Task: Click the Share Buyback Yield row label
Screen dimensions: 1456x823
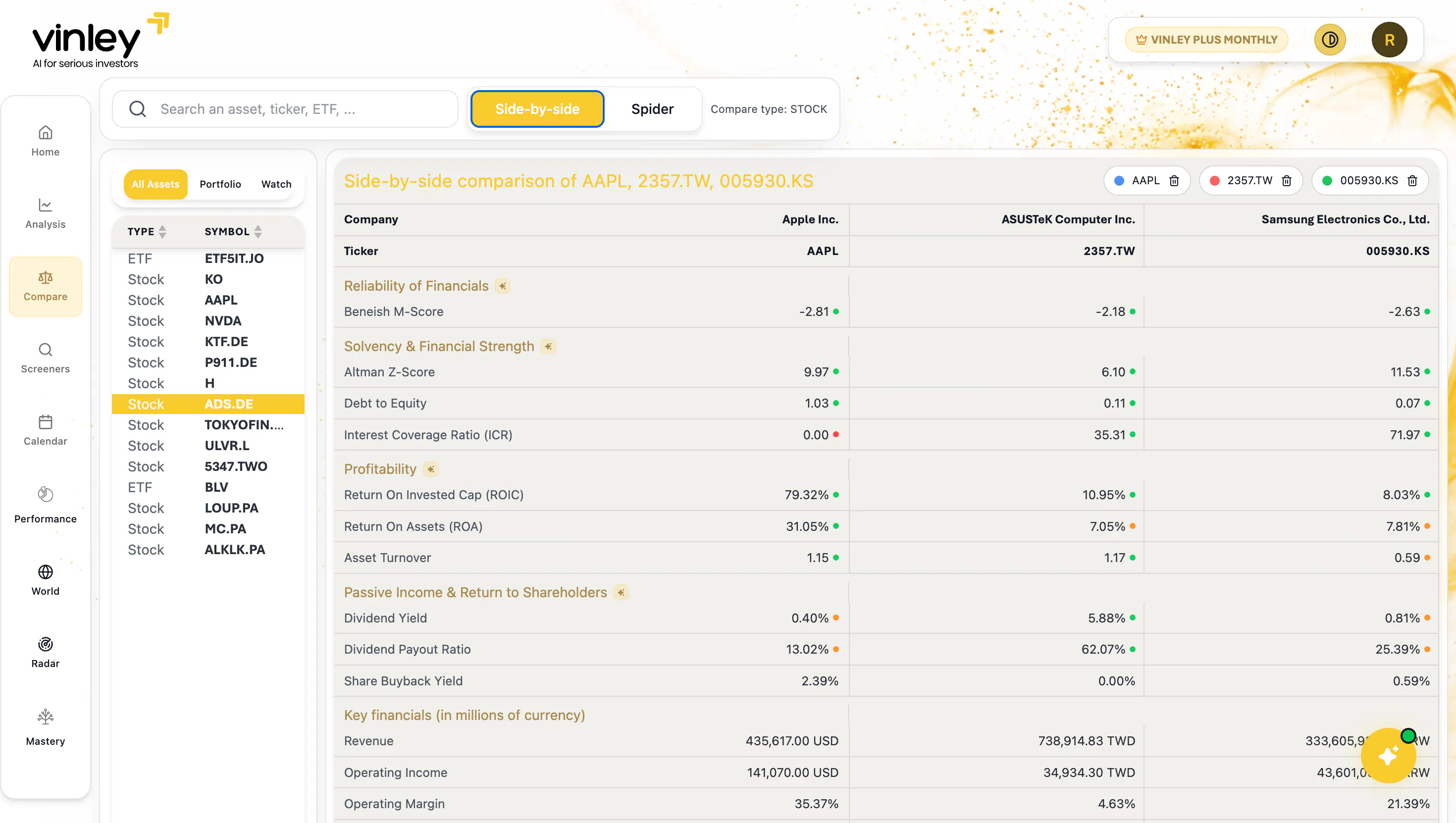Action: click(x=403, y=681)
